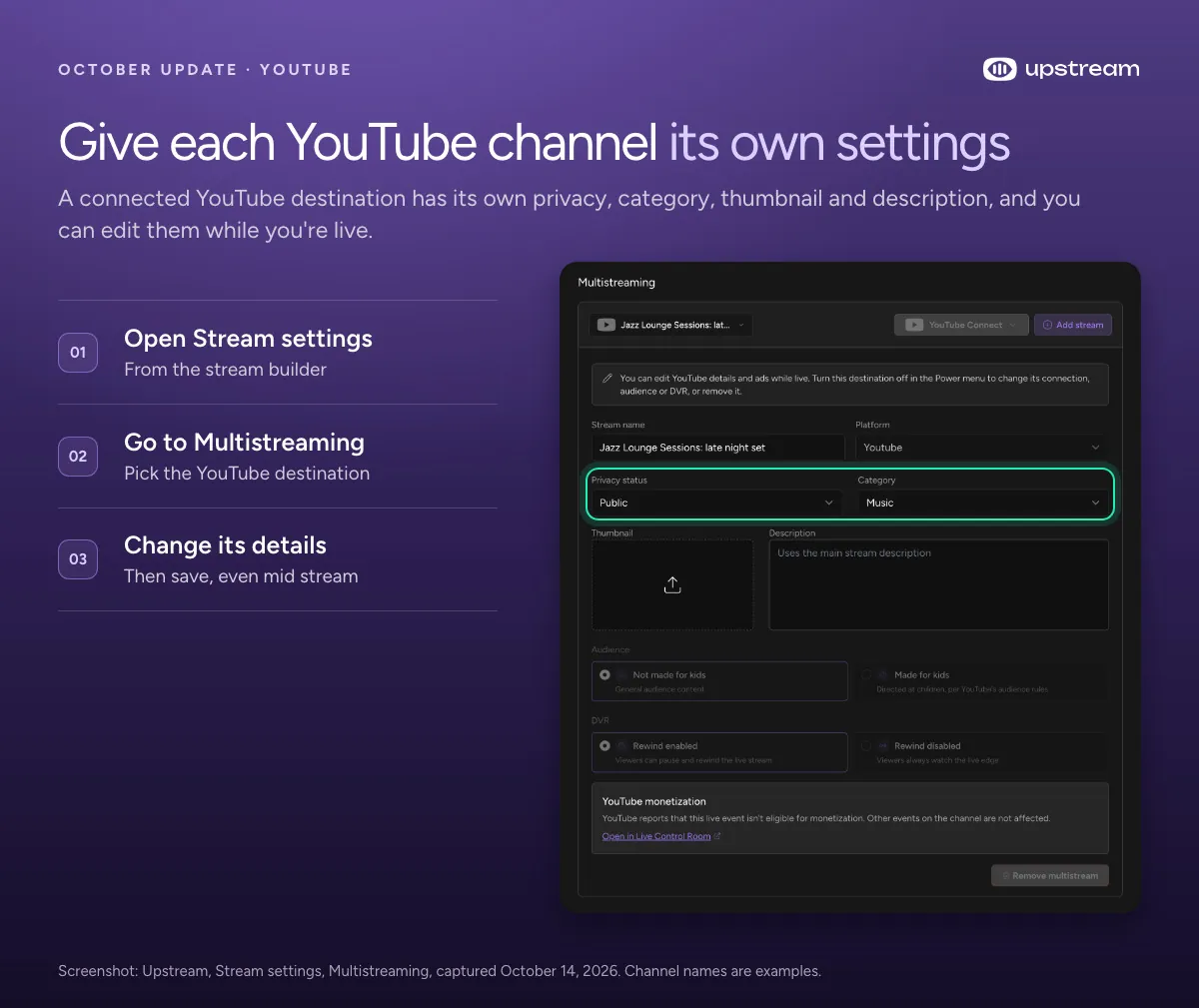Click the Platform field label

pyautogui.click(x=872, y=425)
